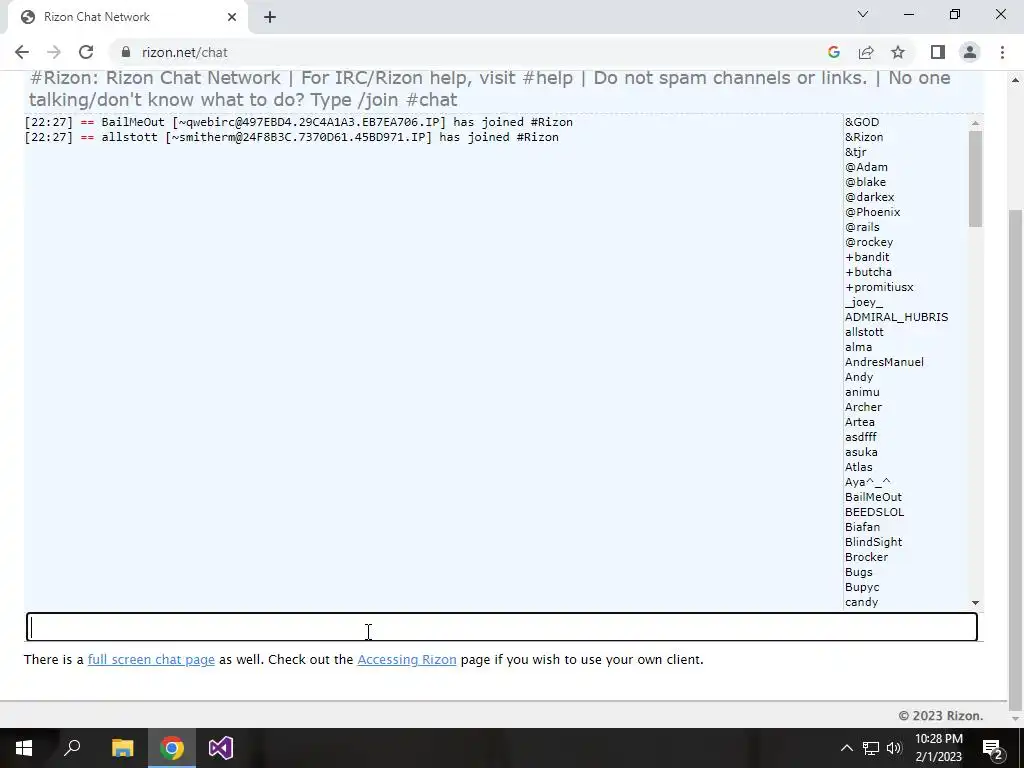
Task: Open the Chrome side panel
Action: (938, 52)
